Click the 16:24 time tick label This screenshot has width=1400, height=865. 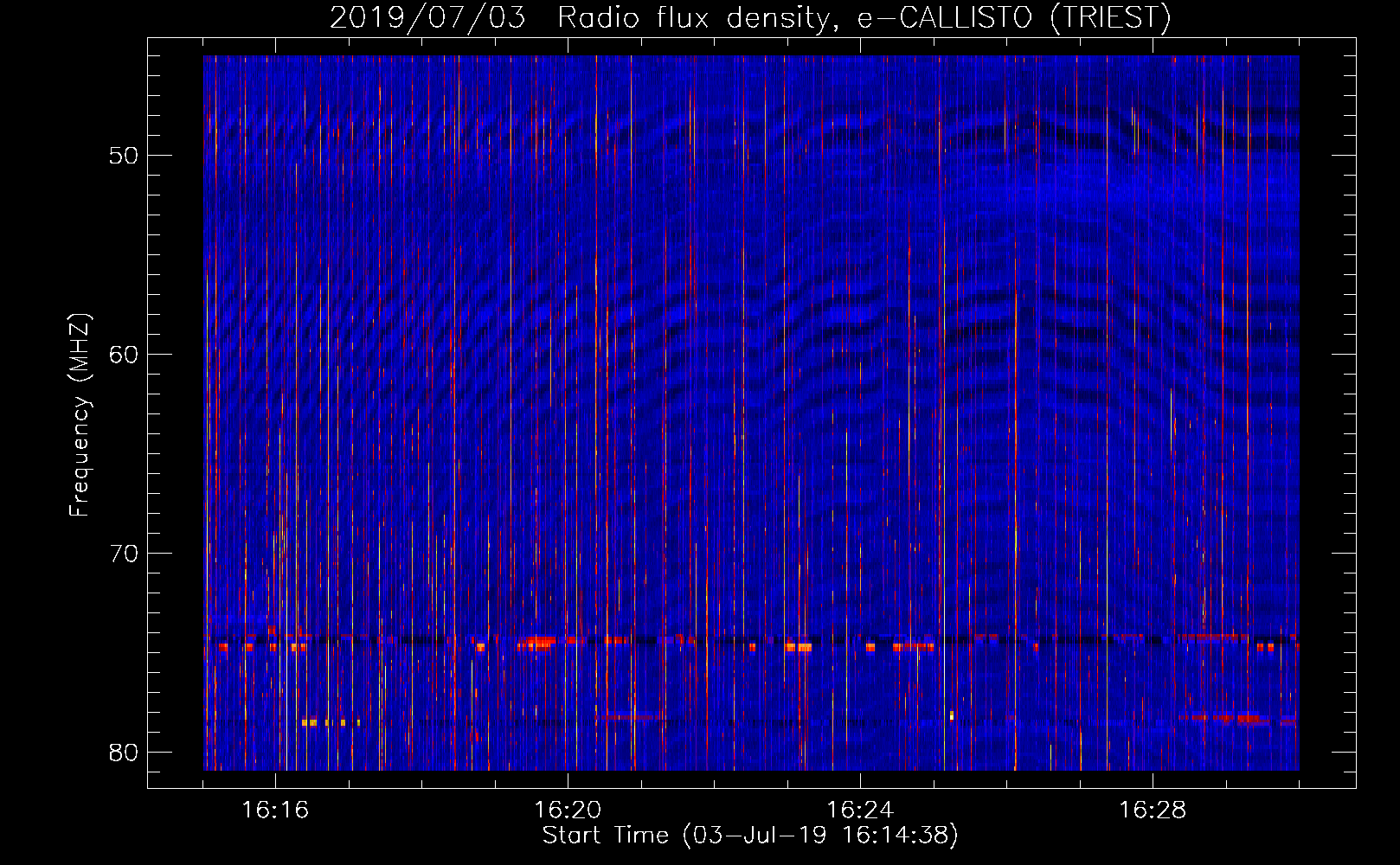click(x=860, y=811)
